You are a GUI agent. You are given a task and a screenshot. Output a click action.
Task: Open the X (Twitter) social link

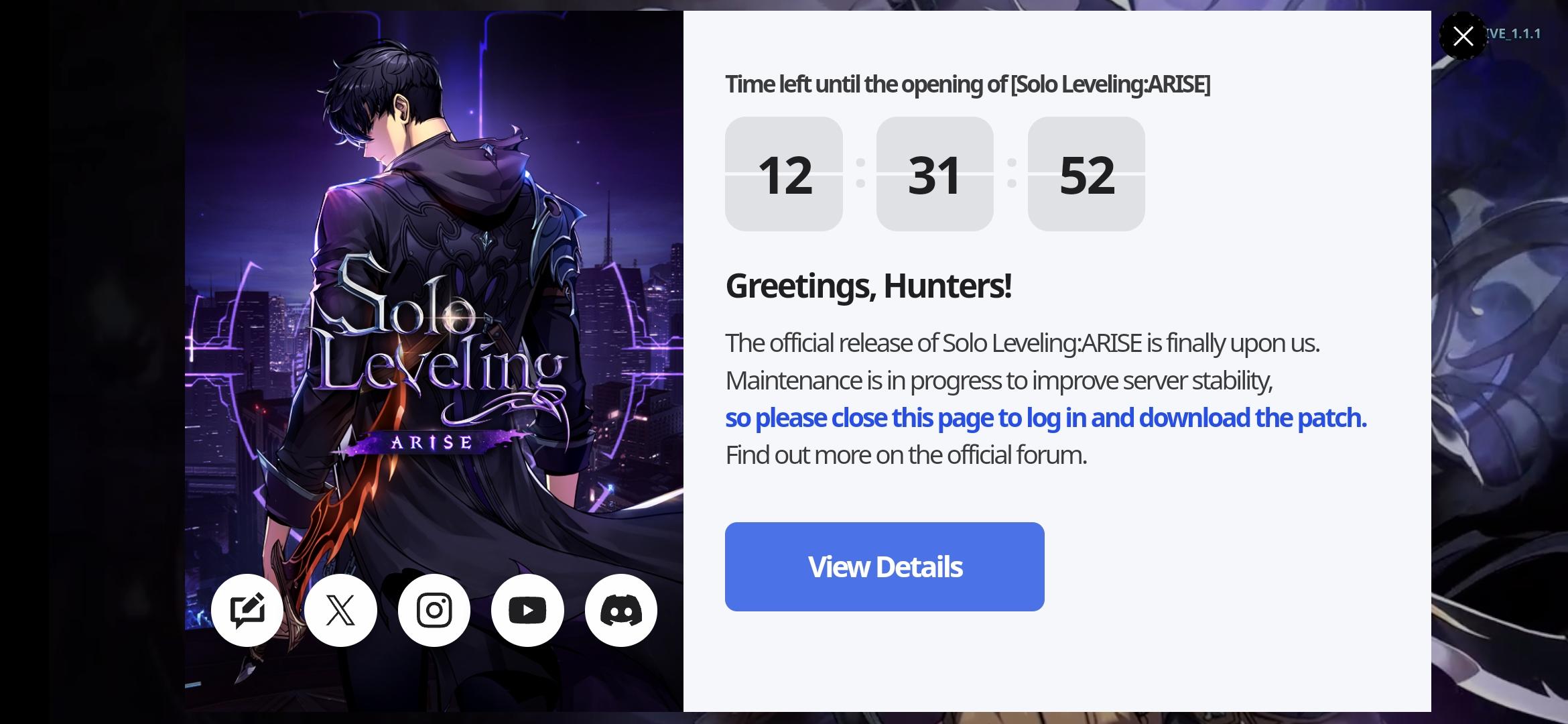(x=340, y=610)
